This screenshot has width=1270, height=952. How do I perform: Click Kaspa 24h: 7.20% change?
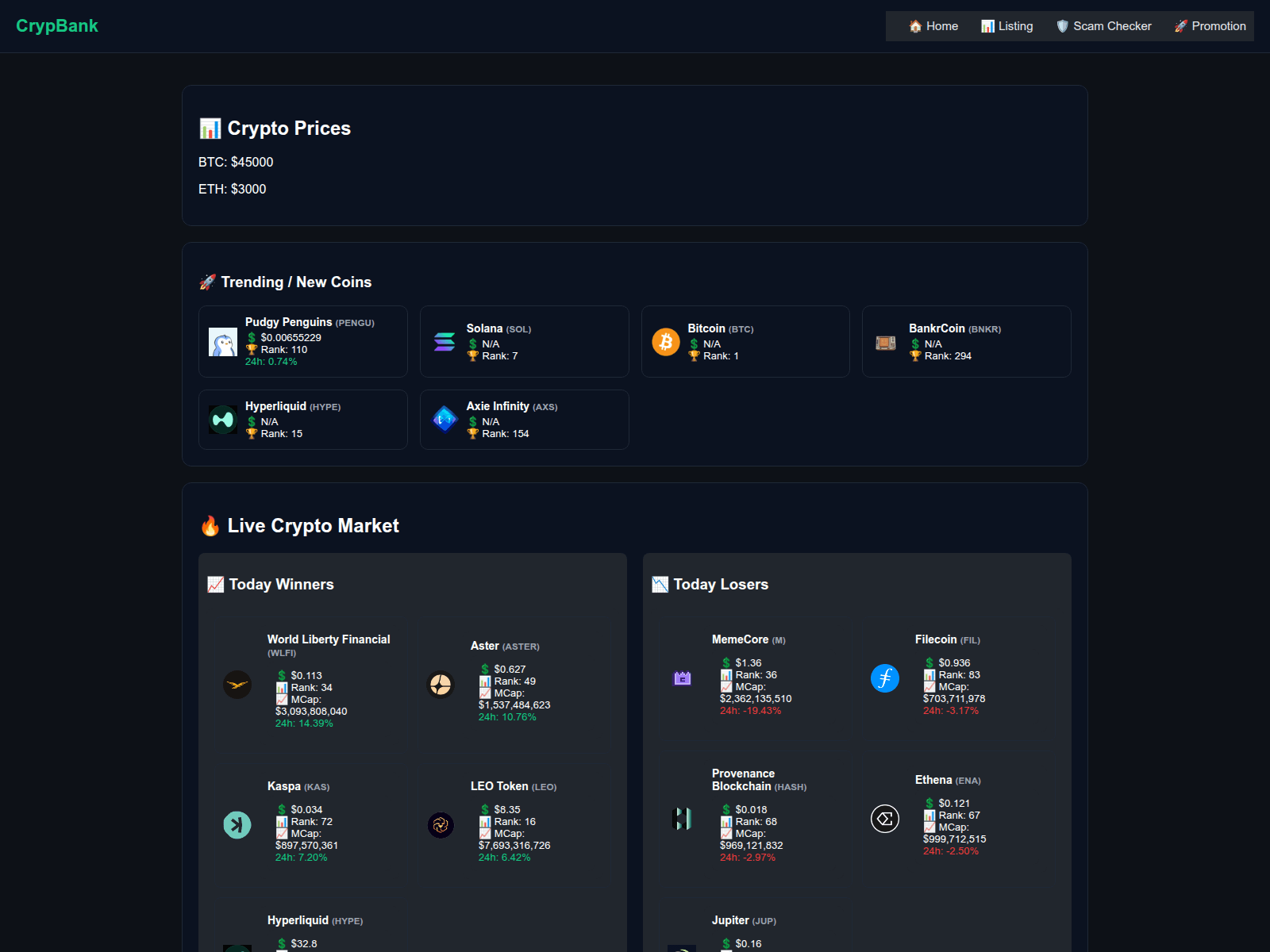[x=301, y=858]
